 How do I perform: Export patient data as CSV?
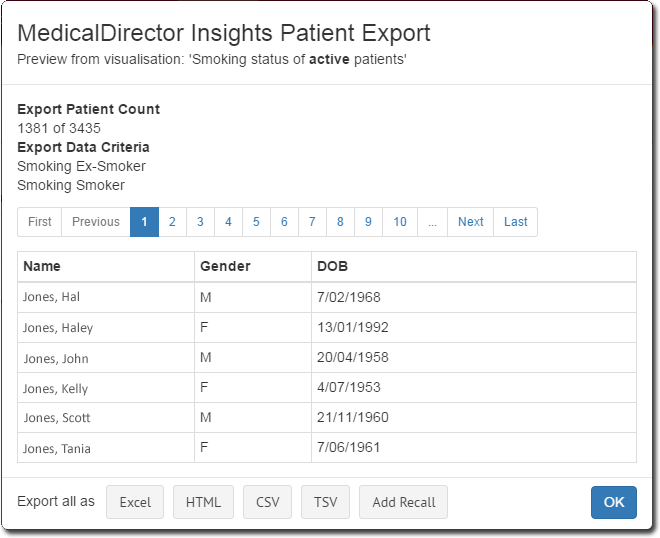coord(267,502)
